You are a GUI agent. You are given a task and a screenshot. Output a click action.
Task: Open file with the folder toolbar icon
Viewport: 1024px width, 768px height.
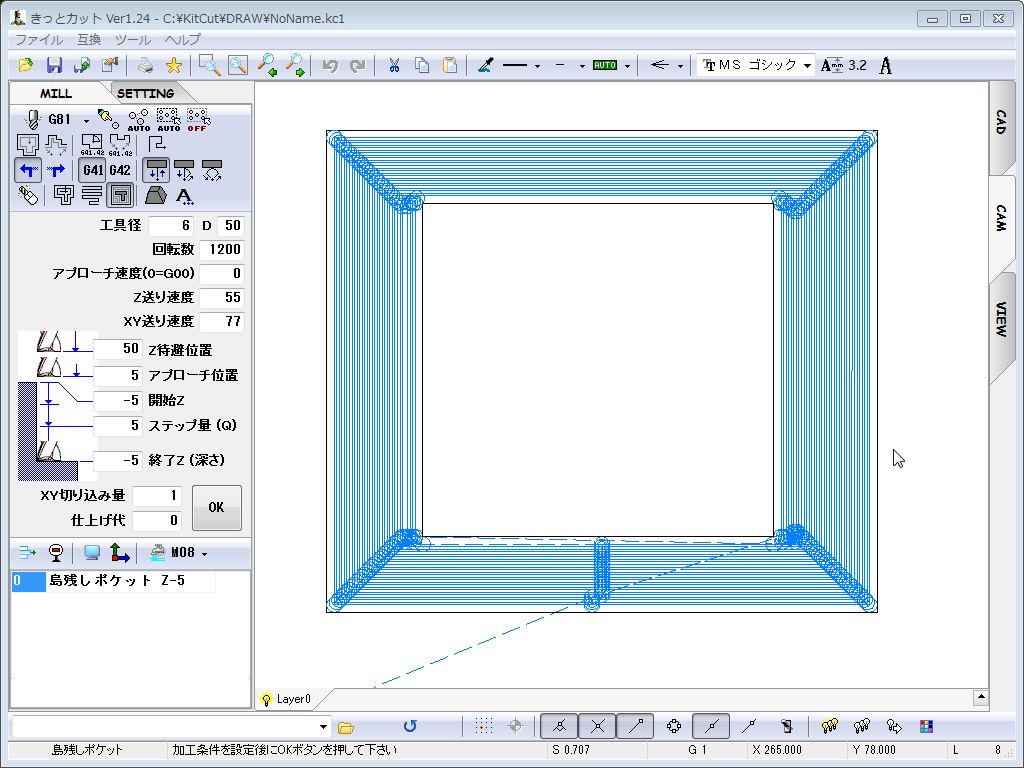[25, 65]
